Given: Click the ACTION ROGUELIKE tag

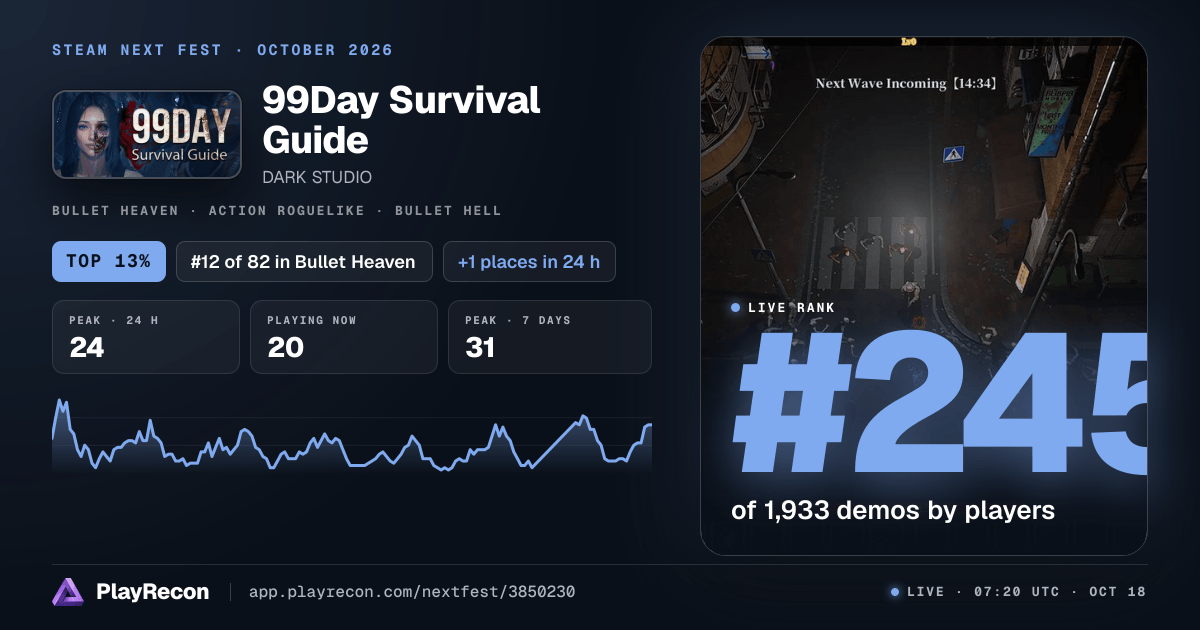Looking at the screenshot, I should [x=287, y=211].
